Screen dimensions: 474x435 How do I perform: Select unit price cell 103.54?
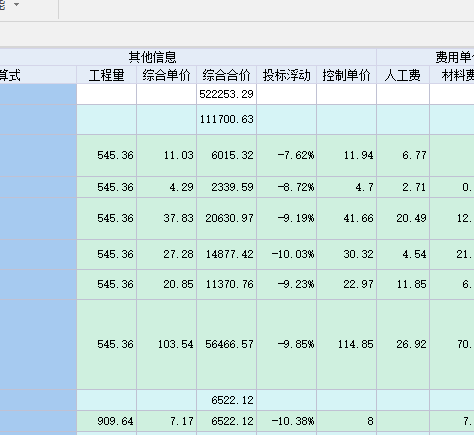coord(167,344)
